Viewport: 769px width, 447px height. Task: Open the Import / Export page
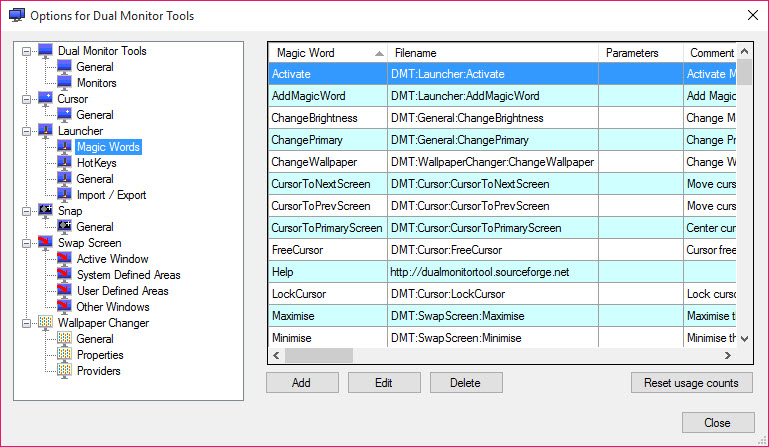click(111, 195)
